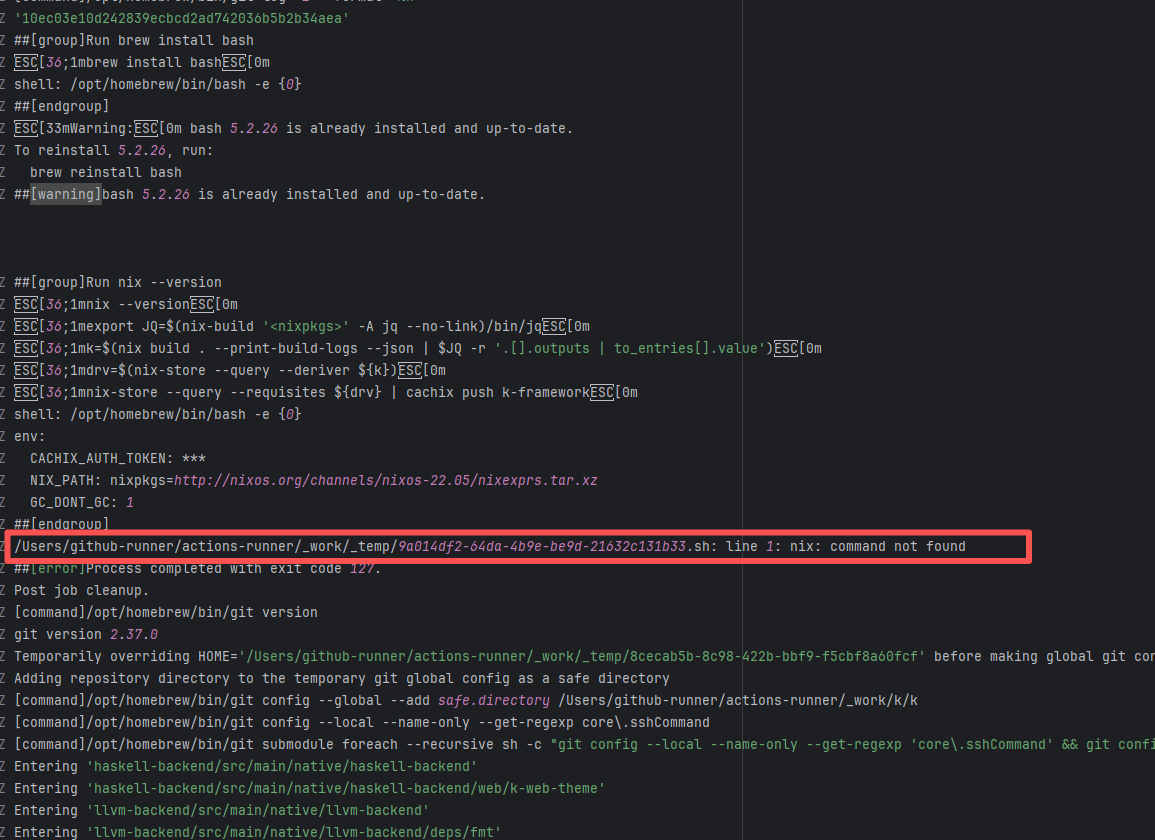Click the CACHIX_AUTH_TOKEN env line

coord(118,458)
